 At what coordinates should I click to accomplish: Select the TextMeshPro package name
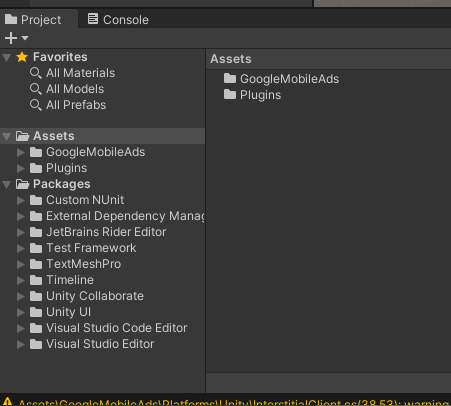[83, 264]
